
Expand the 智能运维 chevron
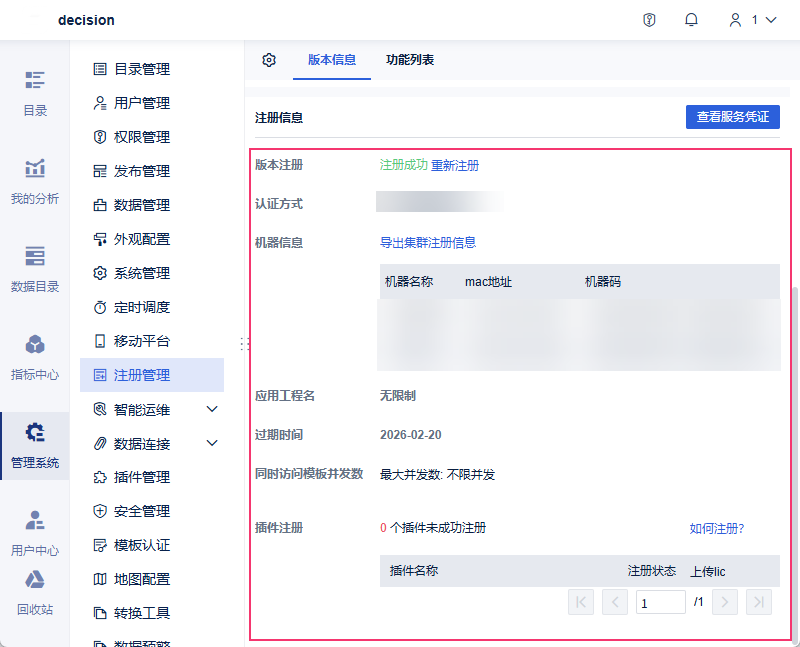212,409
